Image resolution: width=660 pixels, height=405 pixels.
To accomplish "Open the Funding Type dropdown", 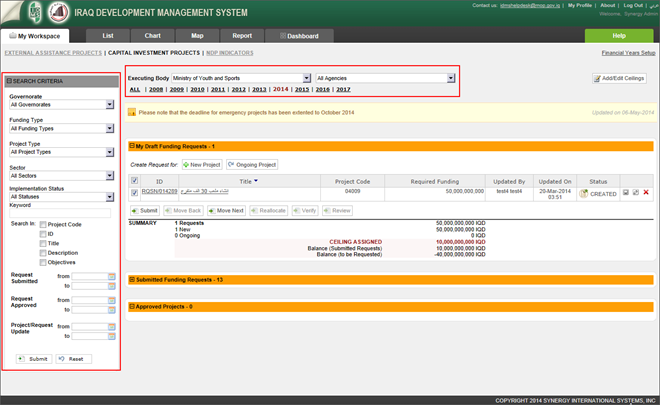I will tap(62, 128).
